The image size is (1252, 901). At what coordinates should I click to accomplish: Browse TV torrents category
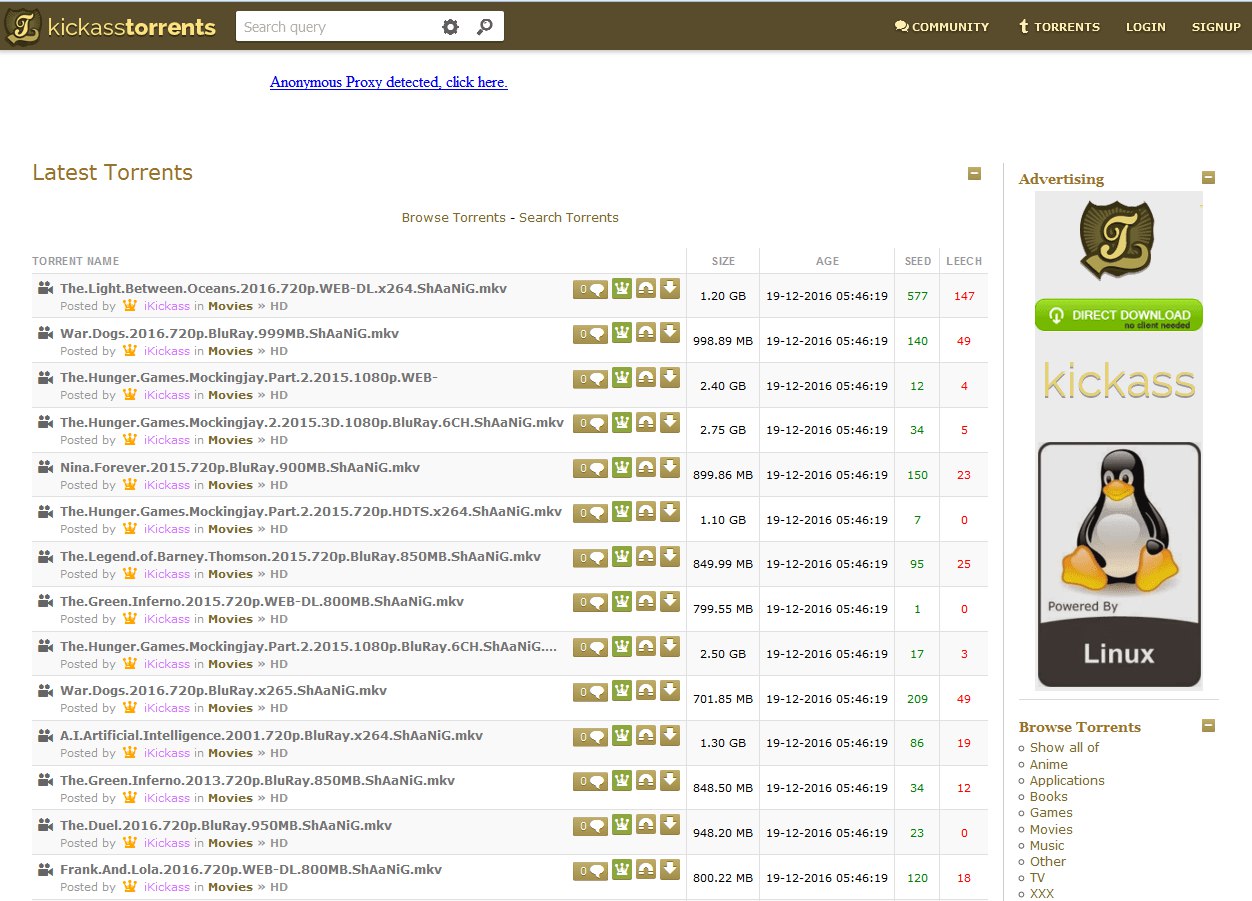[1038, 877]
